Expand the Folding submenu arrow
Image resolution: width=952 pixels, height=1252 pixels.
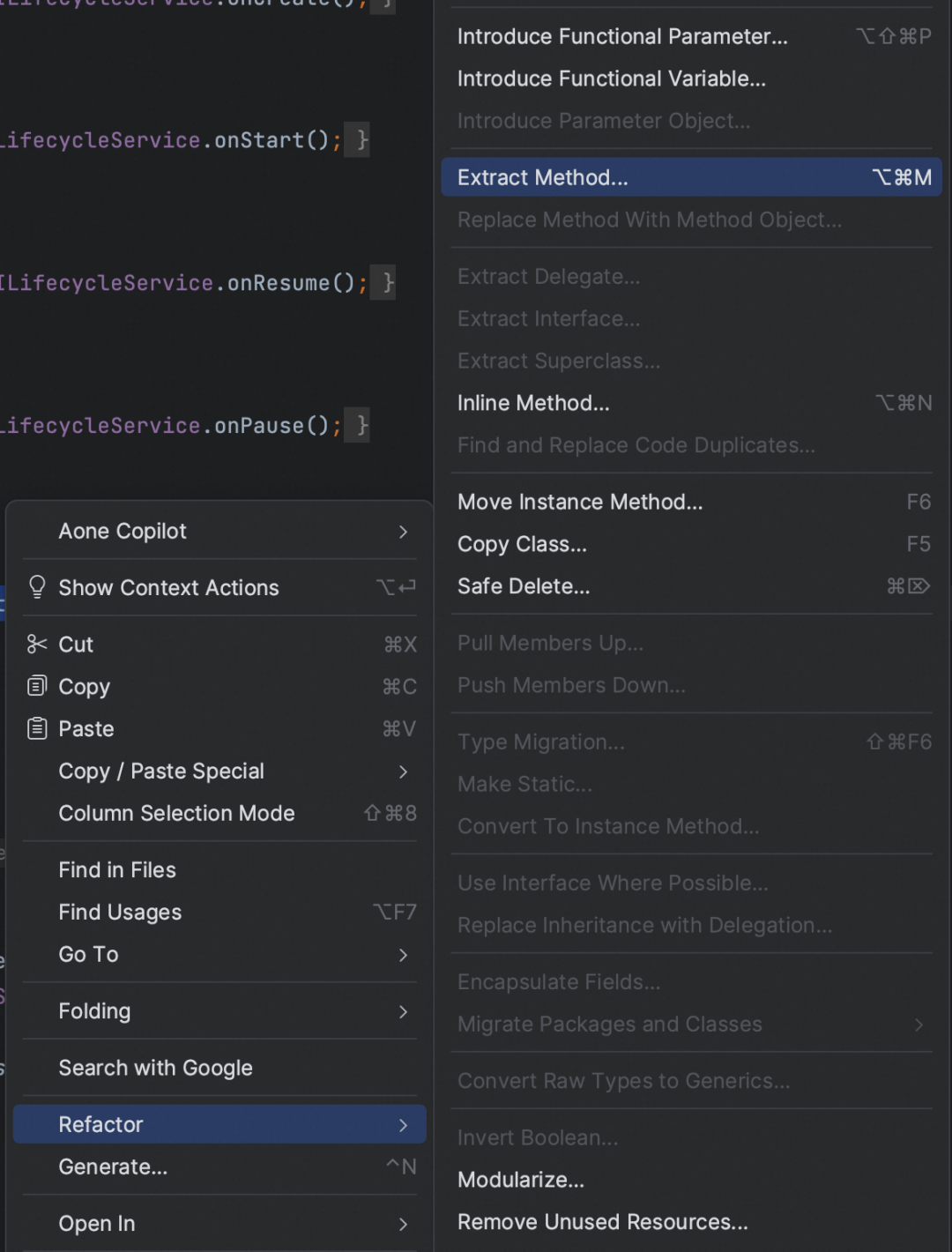click(x=403, y=1011)
